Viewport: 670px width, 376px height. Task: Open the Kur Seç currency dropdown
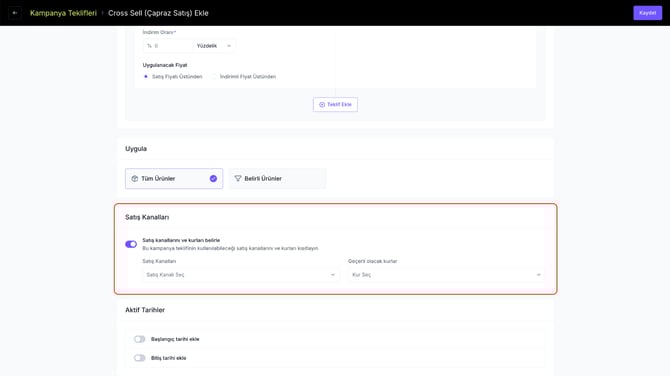447,275
